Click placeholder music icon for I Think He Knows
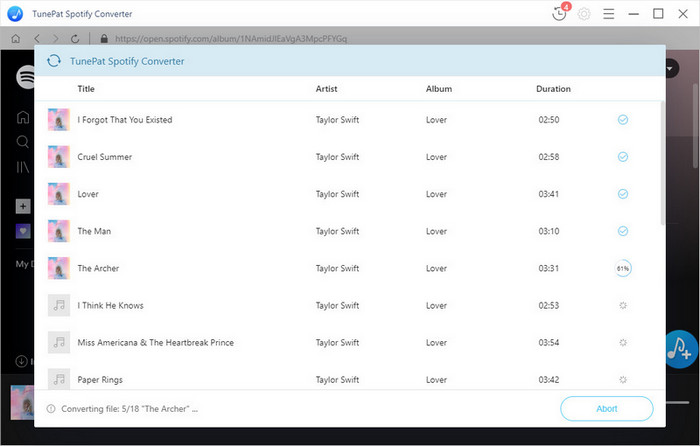 tap(58, 305)
